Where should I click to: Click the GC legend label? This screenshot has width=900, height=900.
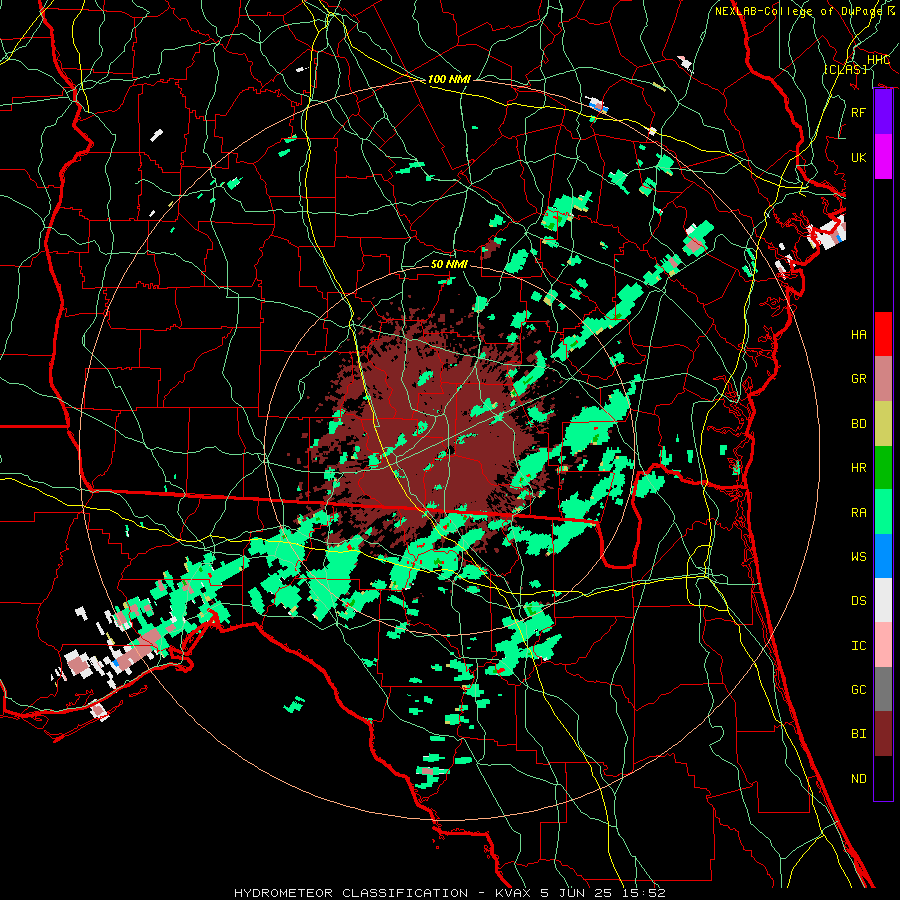pos(858,690)
